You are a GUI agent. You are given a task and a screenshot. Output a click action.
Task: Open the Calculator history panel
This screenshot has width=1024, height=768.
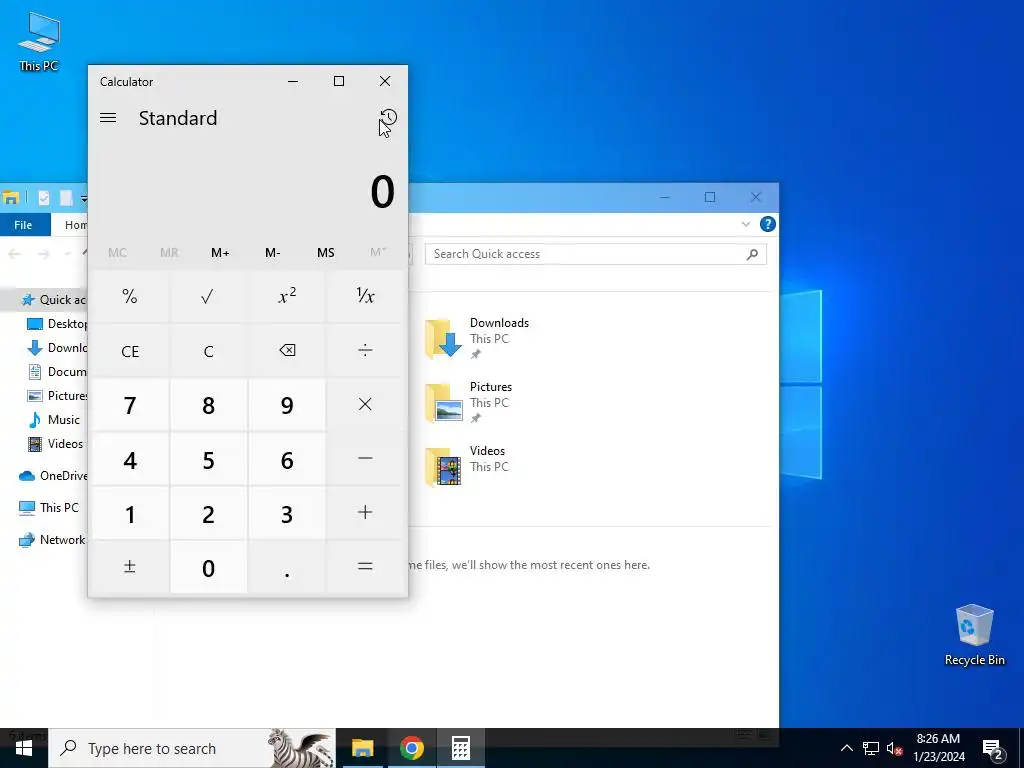pyautogui.click(x=388, y=118)
